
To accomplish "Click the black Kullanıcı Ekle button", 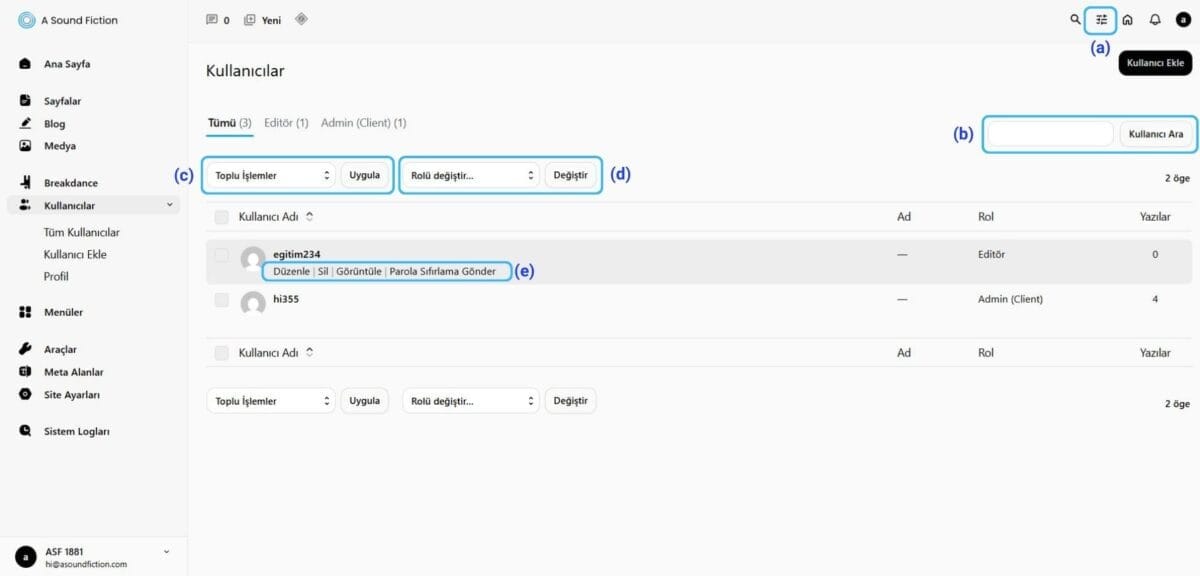I will [x=1155, y=63].
